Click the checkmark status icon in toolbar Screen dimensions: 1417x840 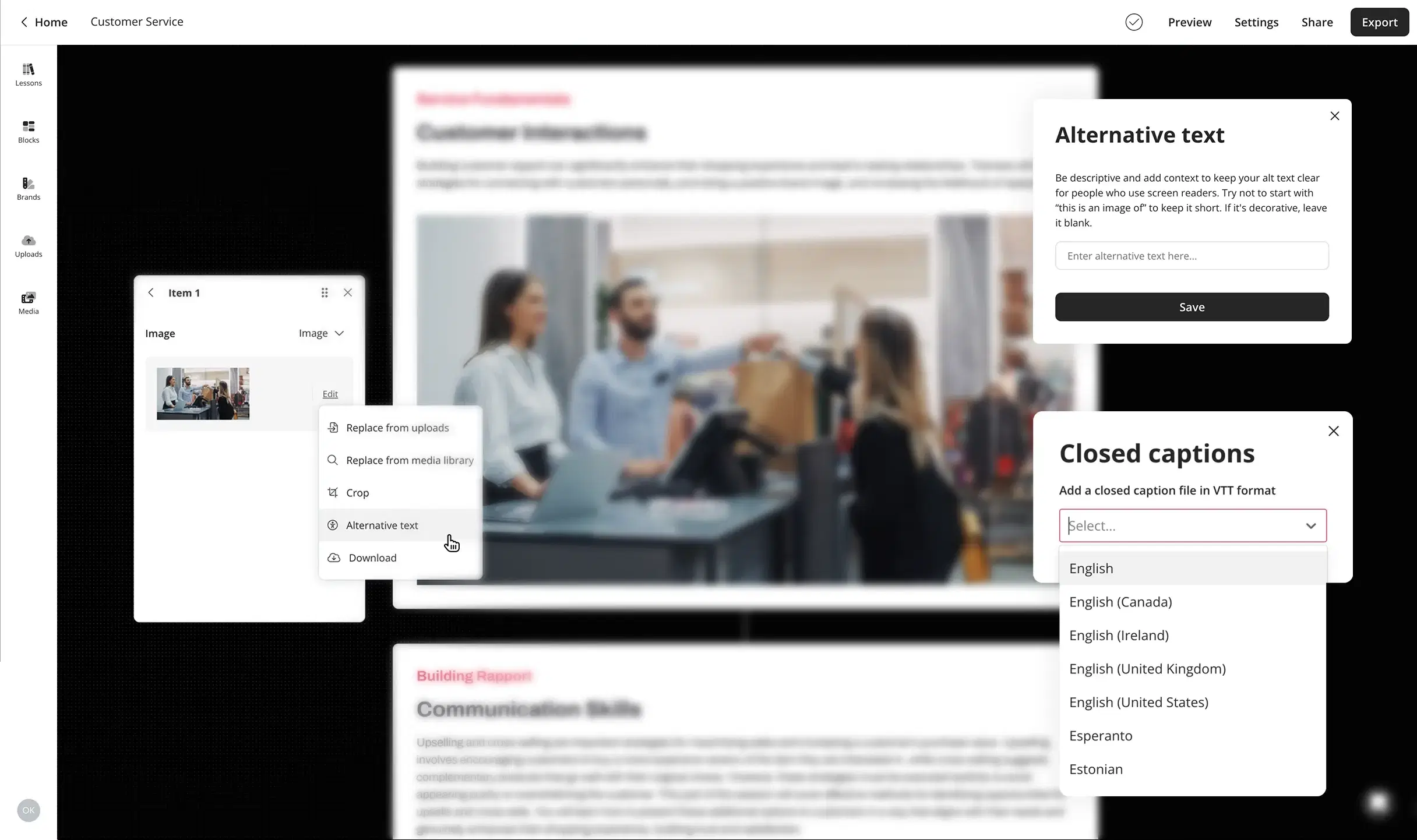[1133, 22]
